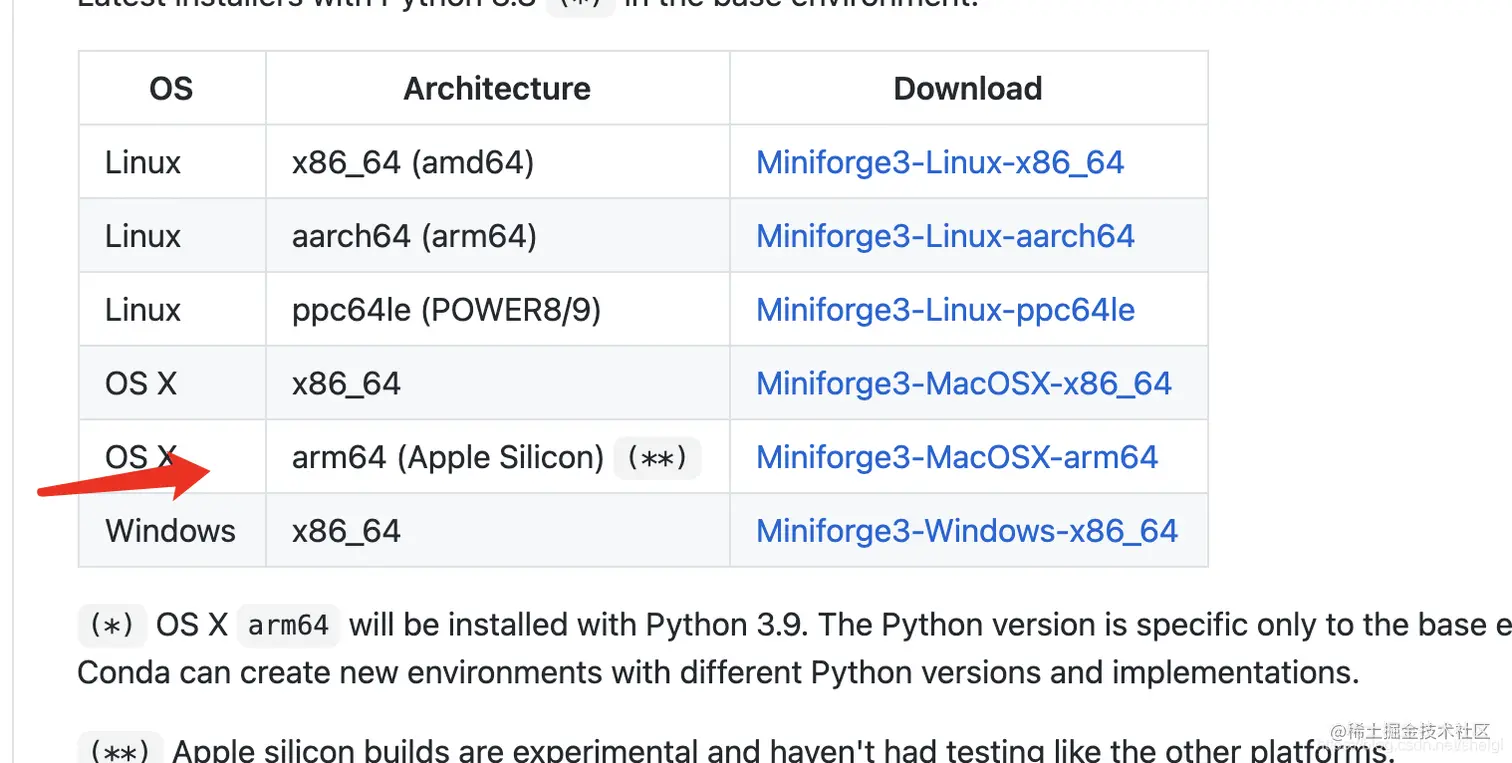Click the (**) badge beside Apple Silicon
The height and width of the screenshot is (763, 1512).
[657, 458]
